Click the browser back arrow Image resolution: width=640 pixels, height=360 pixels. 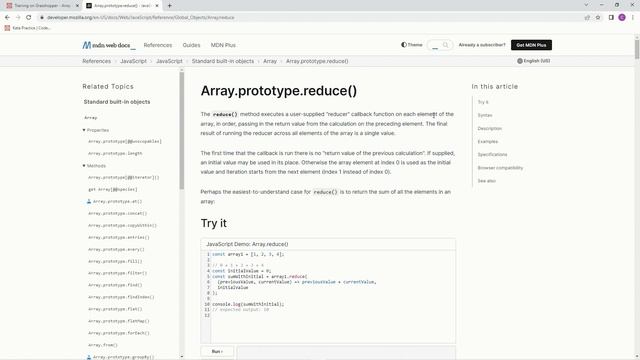click(x=7, y=18)
